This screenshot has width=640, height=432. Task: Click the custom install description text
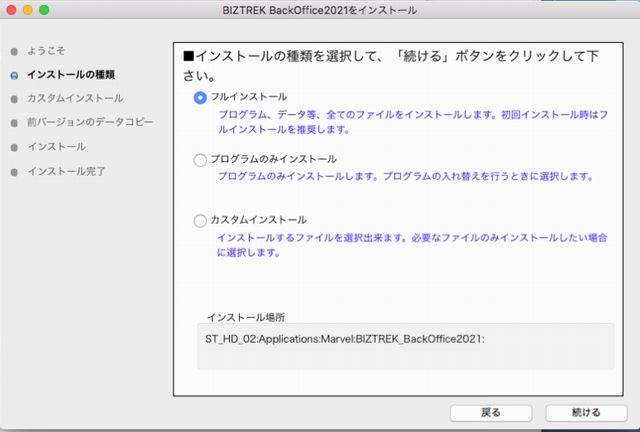click(x=412, y=245)
